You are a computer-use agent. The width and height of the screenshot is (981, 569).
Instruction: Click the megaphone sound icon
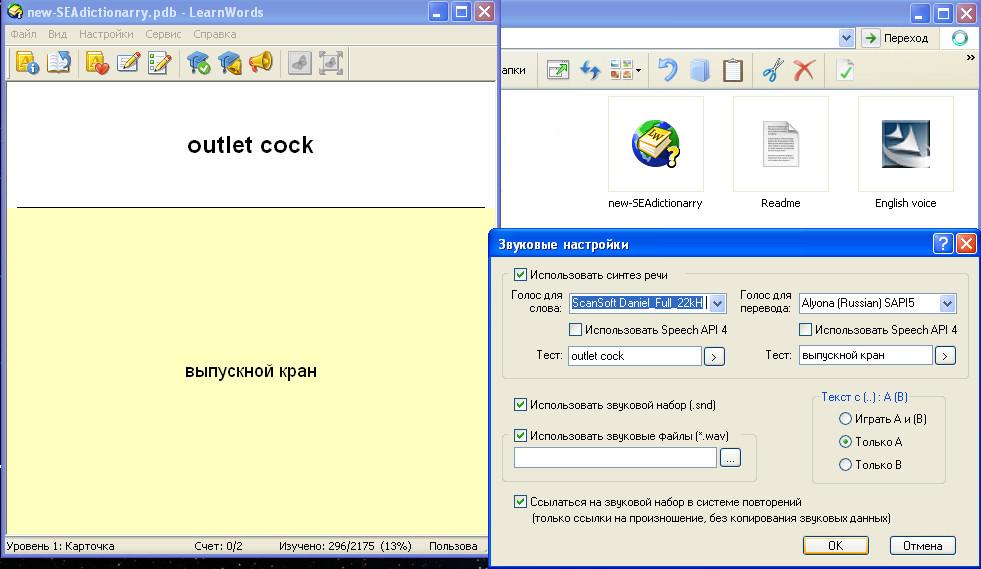[x=260, y=63]
